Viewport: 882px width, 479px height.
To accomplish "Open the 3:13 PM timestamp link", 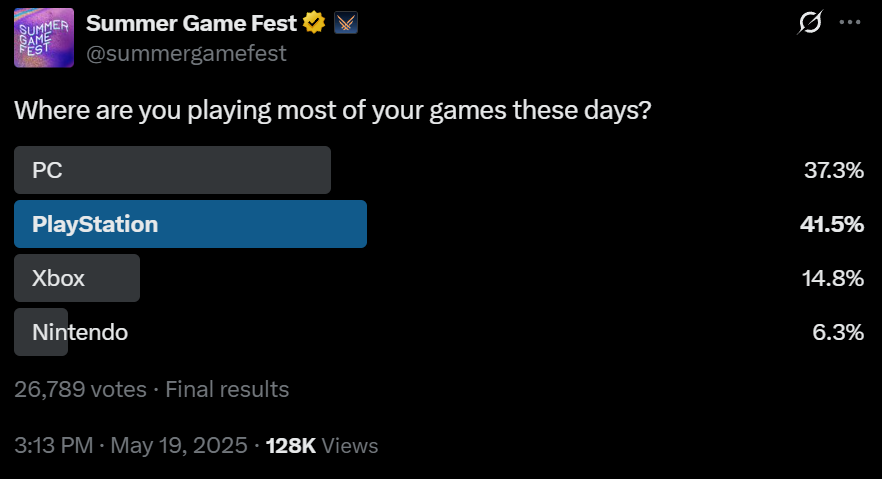I will pyautogui.click(x=130, y=445).
